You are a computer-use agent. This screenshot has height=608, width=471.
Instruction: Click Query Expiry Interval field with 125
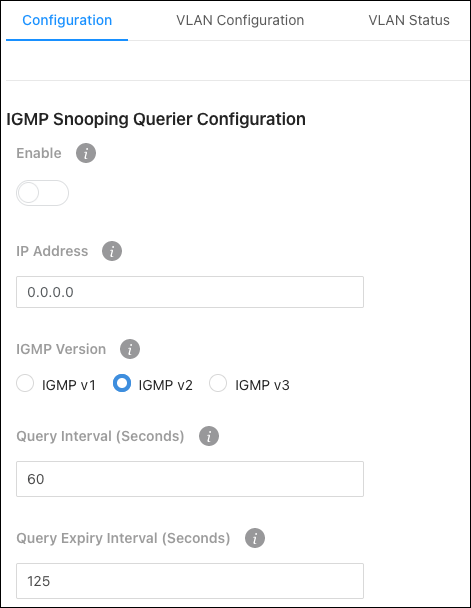click(x=190, y=581)
